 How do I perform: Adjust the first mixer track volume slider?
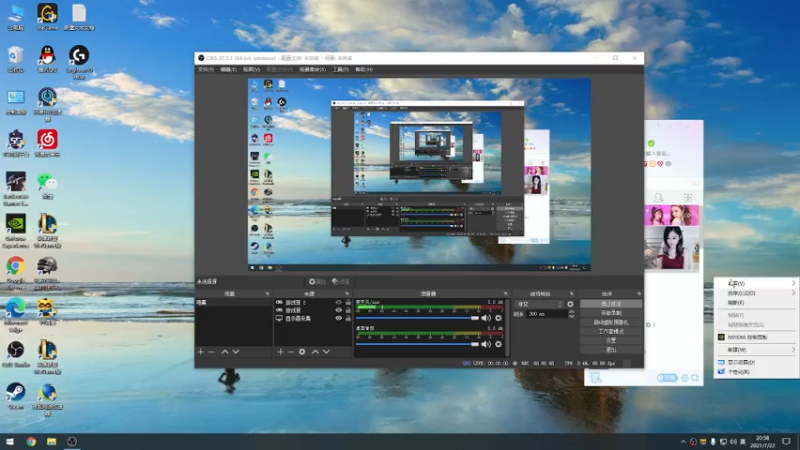[x=417, y=318]
